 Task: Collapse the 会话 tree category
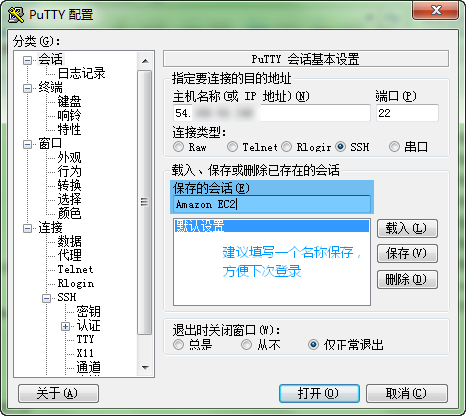[x=27, y=60]
